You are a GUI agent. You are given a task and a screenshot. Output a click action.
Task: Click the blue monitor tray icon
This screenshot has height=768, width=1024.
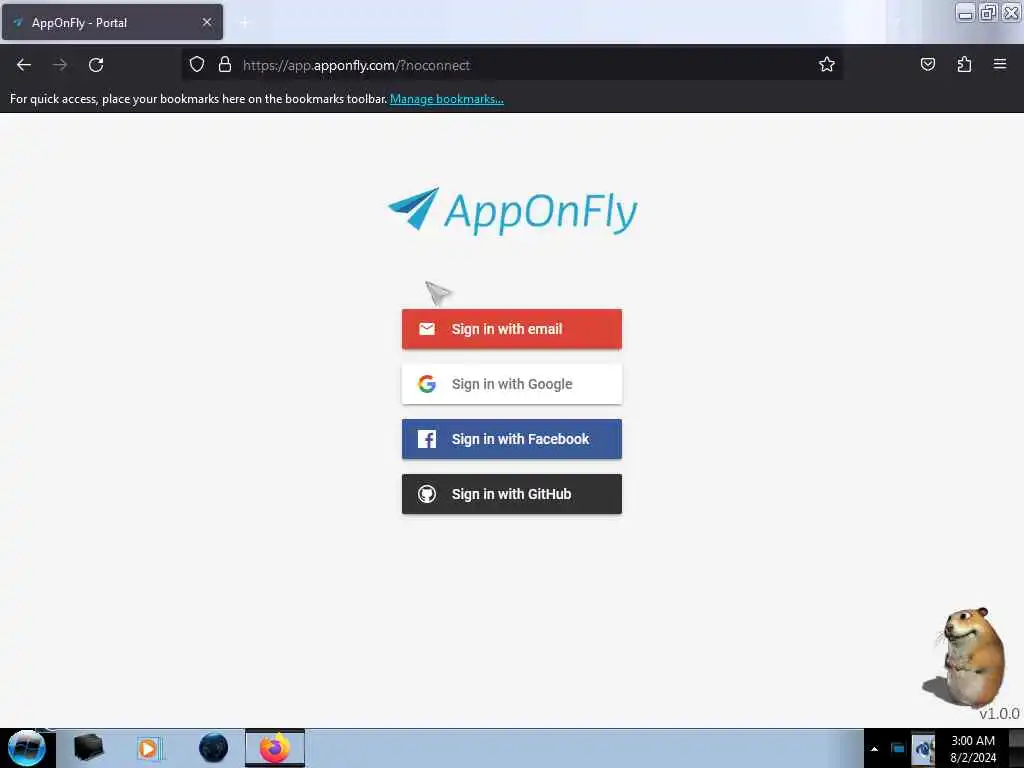coord(898,749)
